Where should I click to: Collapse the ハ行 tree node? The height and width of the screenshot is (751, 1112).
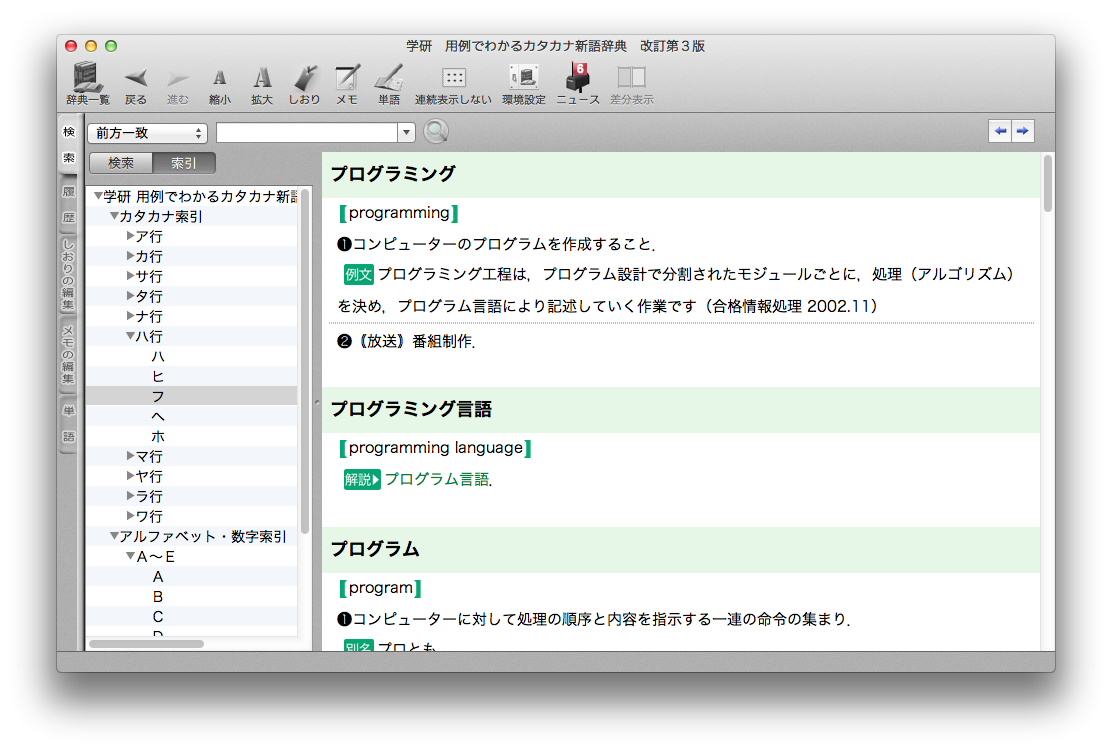131,337
